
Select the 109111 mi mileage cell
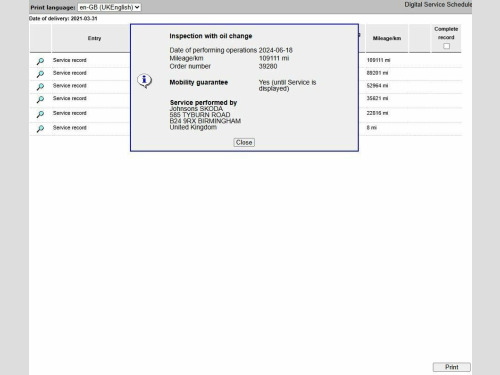(378, 60)
